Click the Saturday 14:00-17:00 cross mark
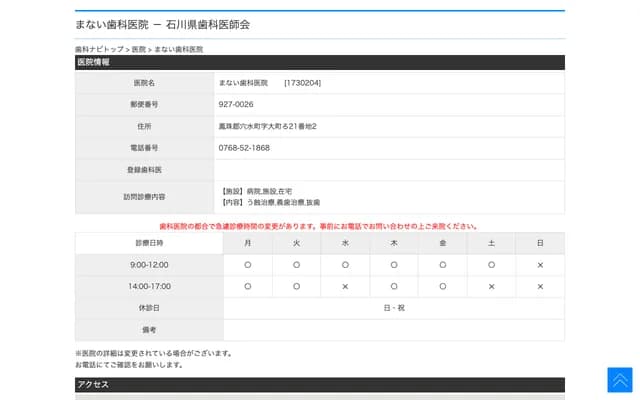Viewport: 640px width, 400px height. (x=491, y=286)
